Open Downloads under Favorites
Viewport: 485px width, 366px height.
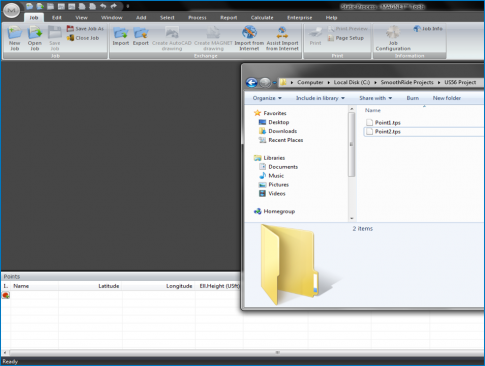point(278,131)
